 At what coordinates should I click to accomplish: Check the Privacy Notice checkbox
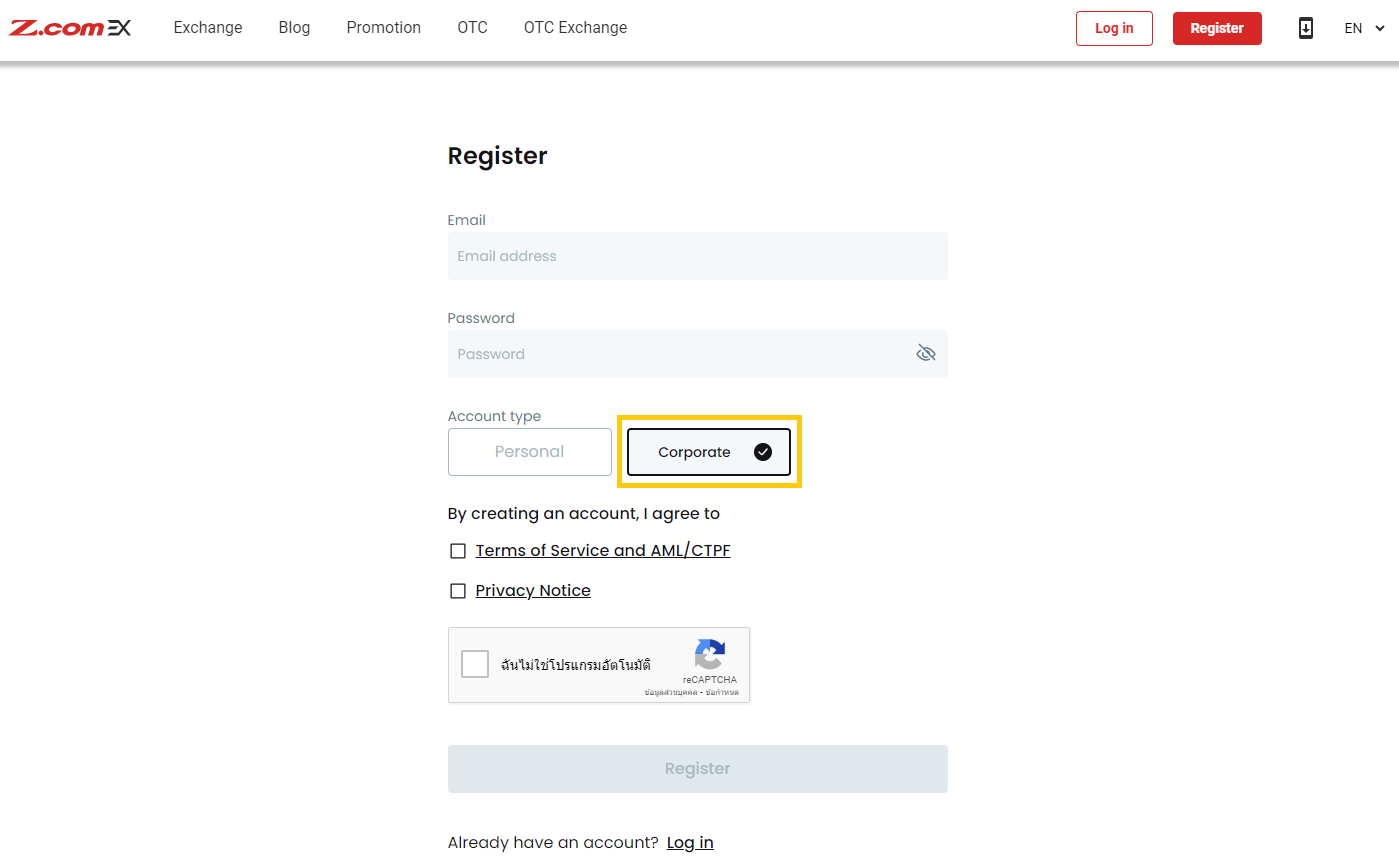(x=458, y=590)
